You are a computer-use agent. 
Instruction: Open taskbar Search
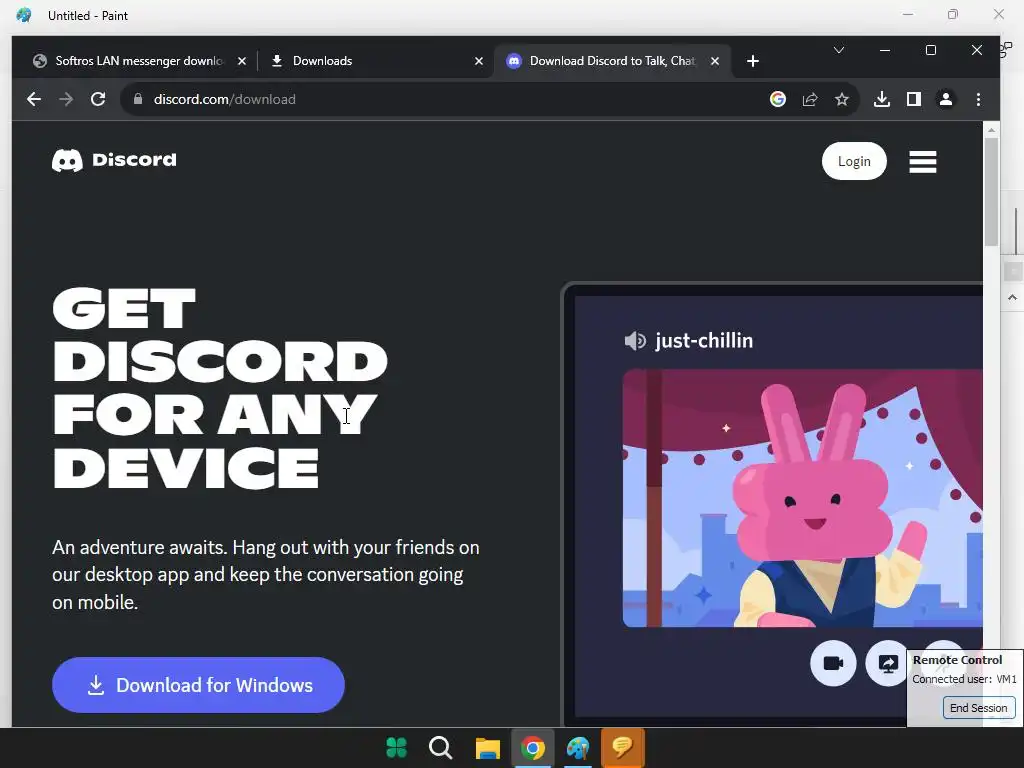(441, 747)
